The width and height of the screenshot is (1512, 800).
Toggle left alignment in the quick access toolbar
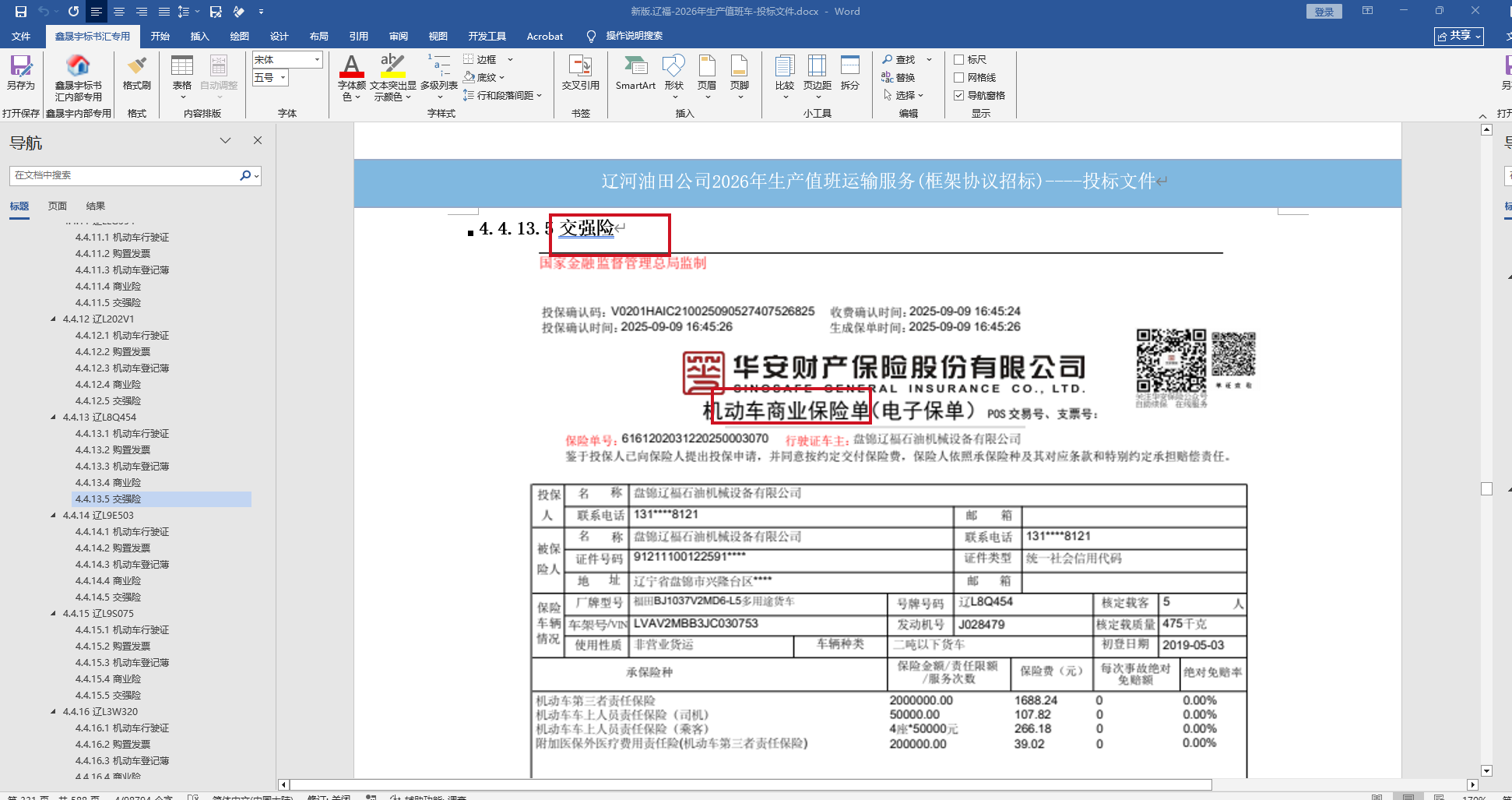click(97, 12)
